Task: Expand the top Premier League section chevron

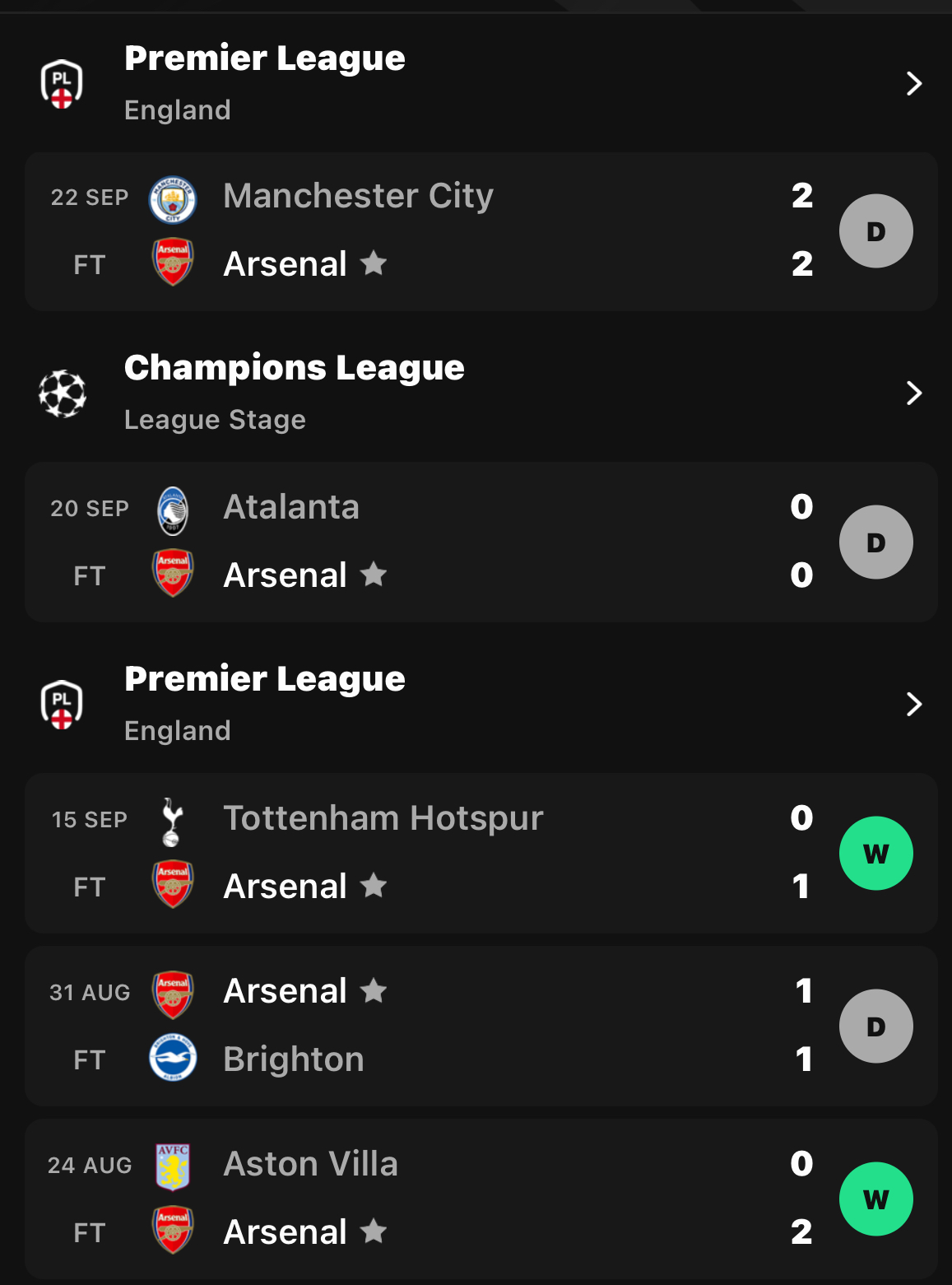Action: [x=914, y=83]
